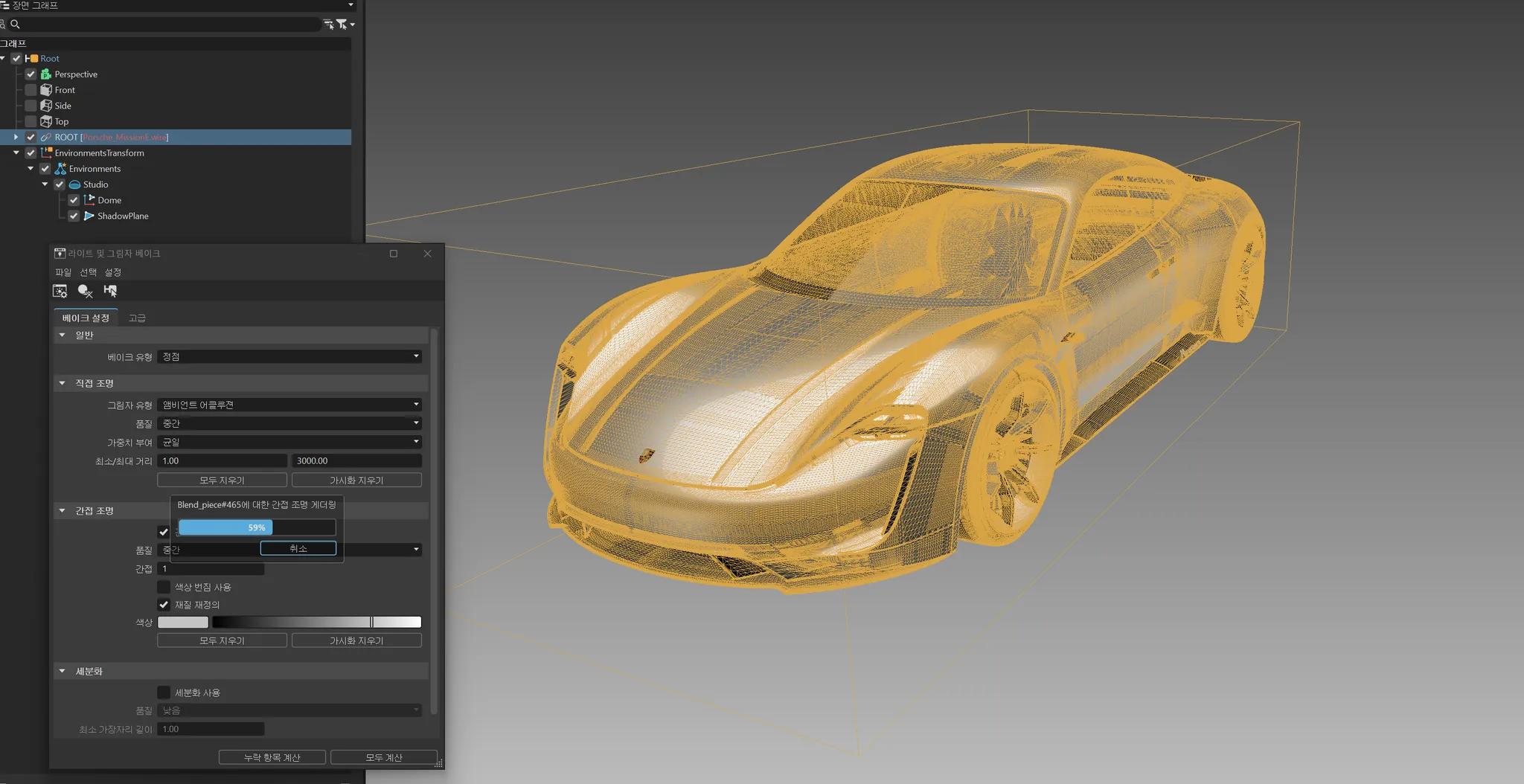Click the filter selected nodes icon

click(x=328, y=25)
